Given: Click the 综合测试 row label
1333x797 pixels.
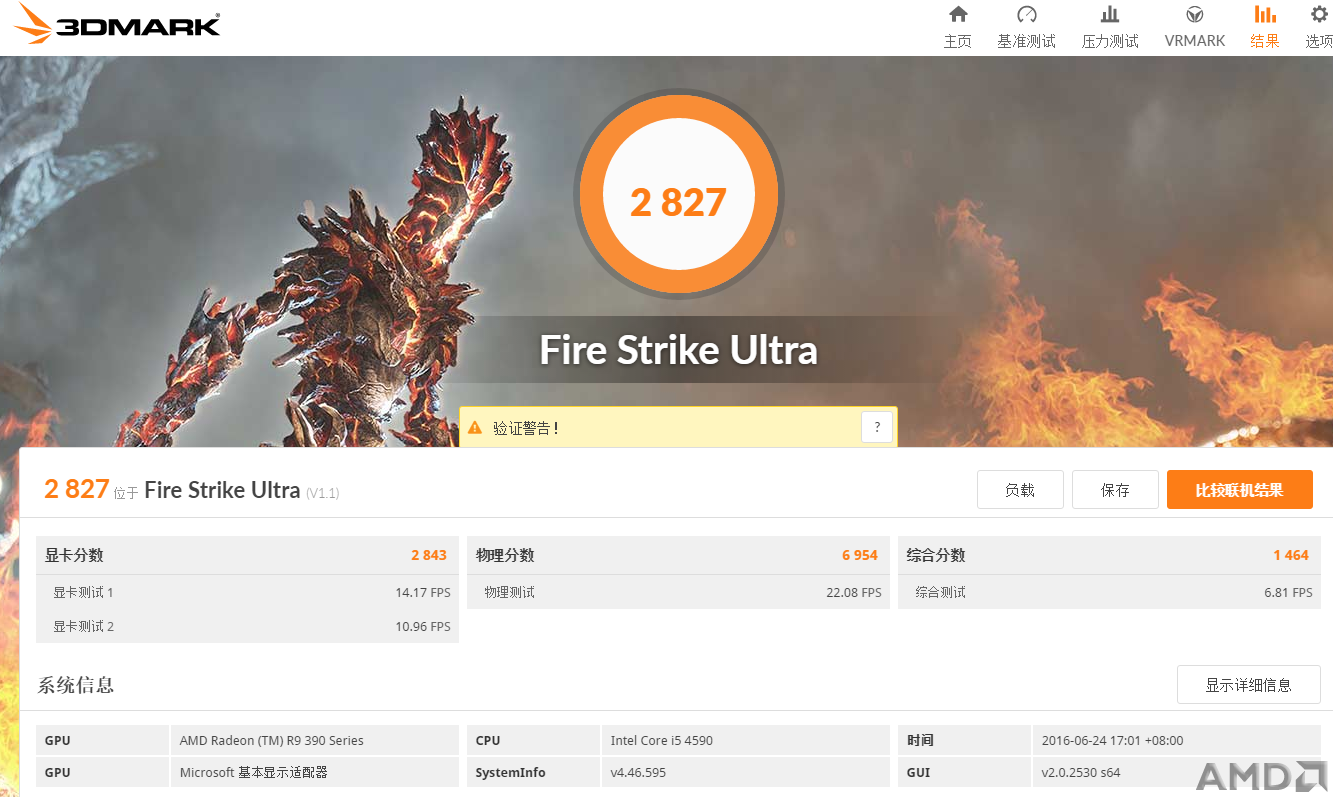Looking at the screenshot, I should pos(941,593).
